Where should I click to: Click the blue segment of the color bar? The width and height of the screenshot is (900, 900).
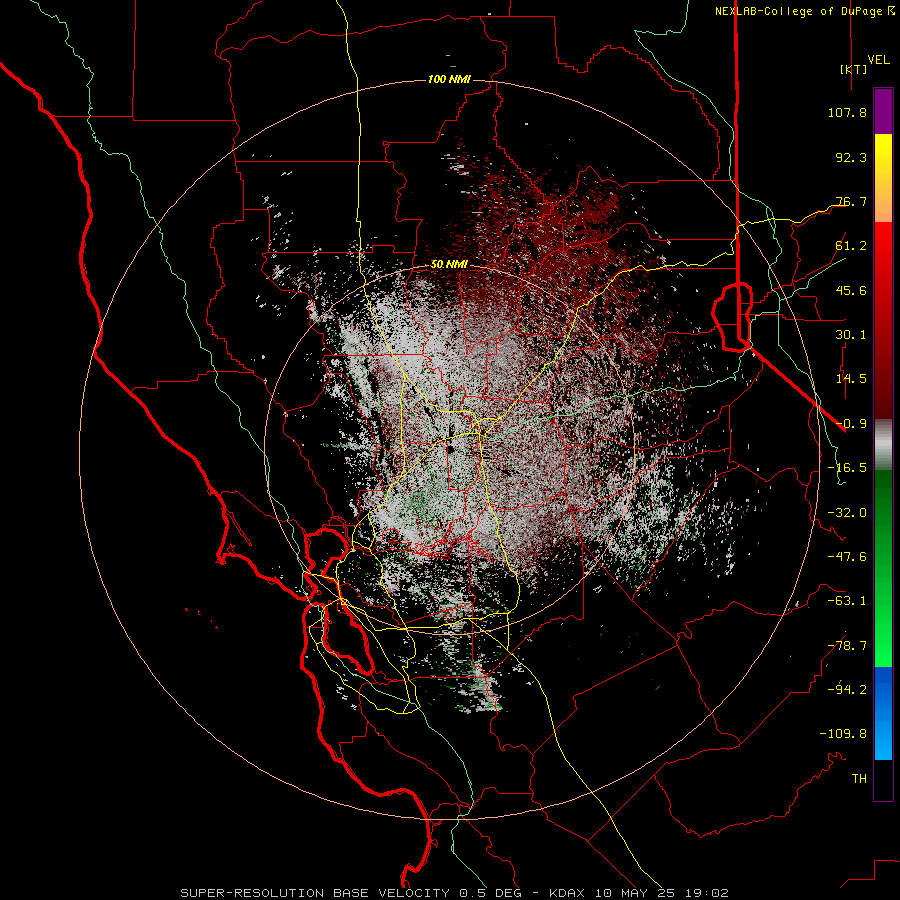(x=883, y=713)
